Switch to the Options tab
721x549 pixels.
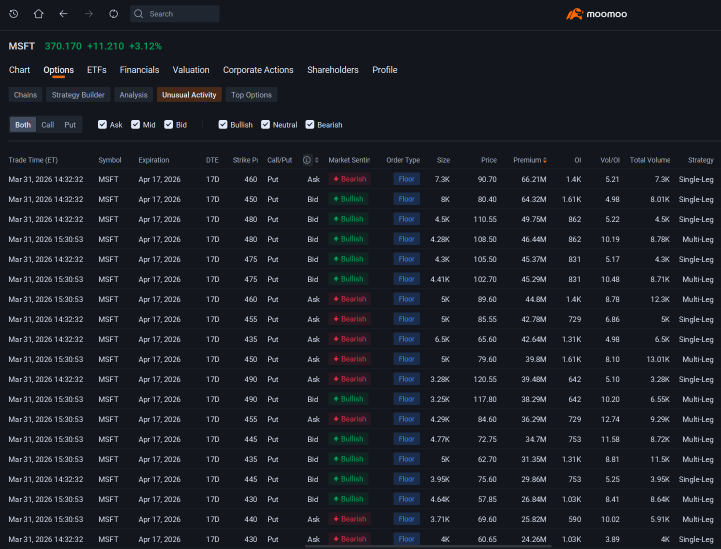58,70
